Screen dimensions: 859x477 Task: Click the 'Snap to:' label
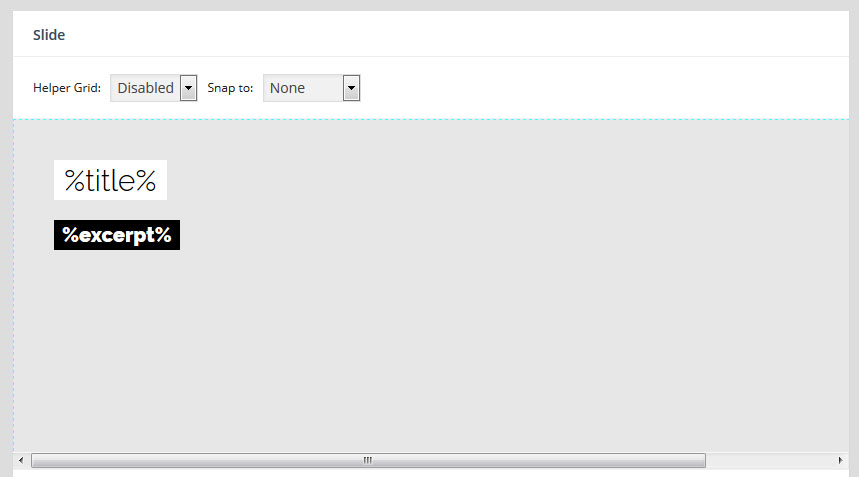pyautogui.click(x=230, y=88)
